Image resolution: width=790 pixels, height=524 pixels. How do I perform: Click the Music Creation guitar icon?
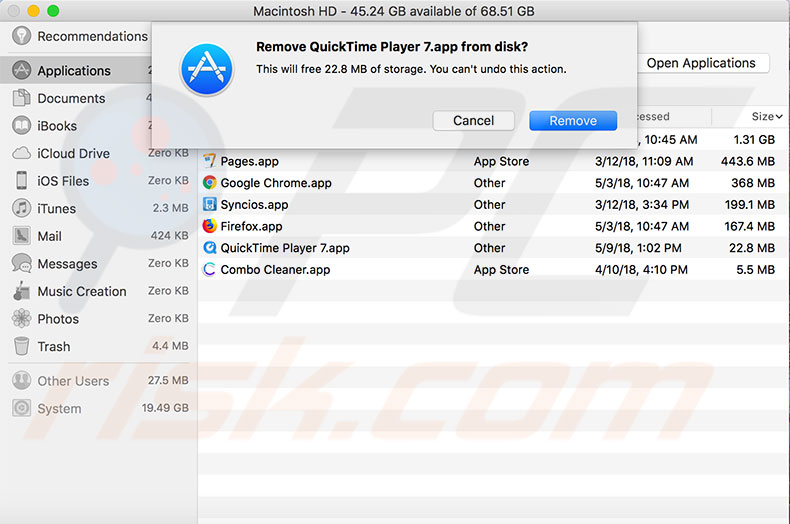click(x=21, y=291)
